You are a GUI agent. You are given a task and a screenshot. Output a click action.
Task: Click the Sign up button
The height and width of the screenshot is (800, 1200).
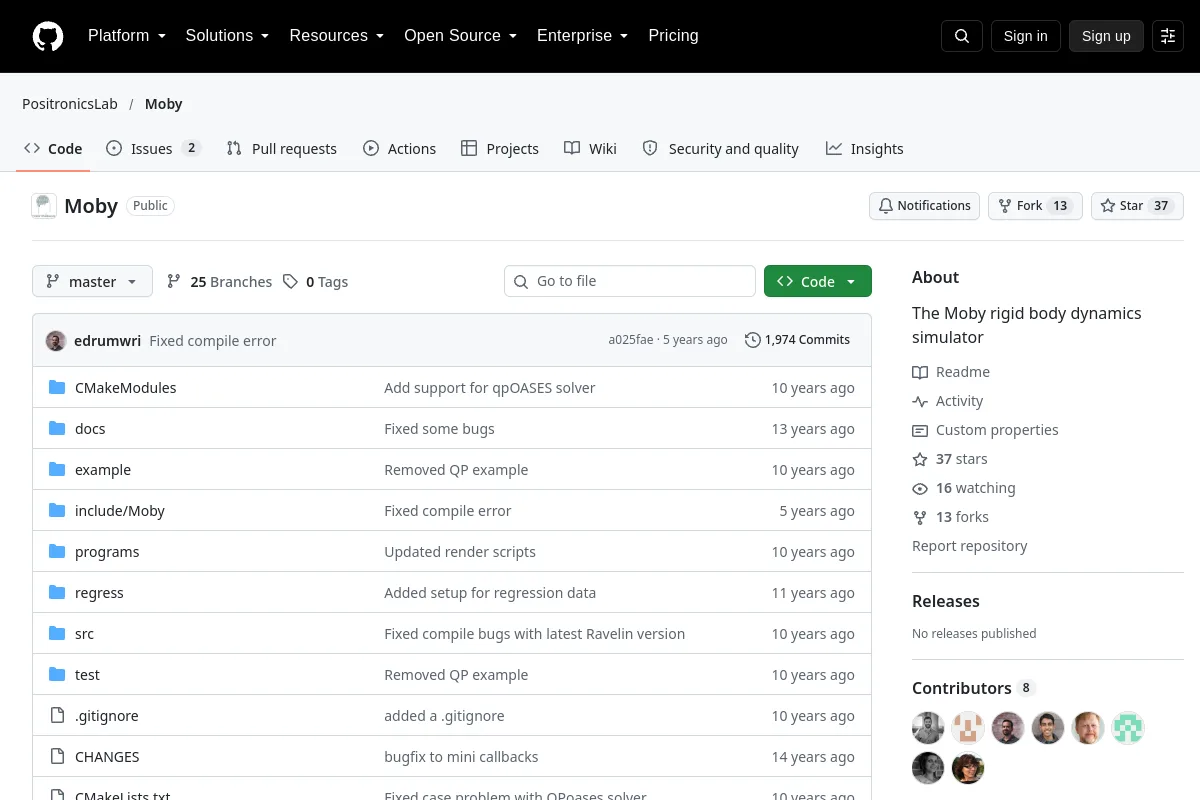tap(1106, 36)
